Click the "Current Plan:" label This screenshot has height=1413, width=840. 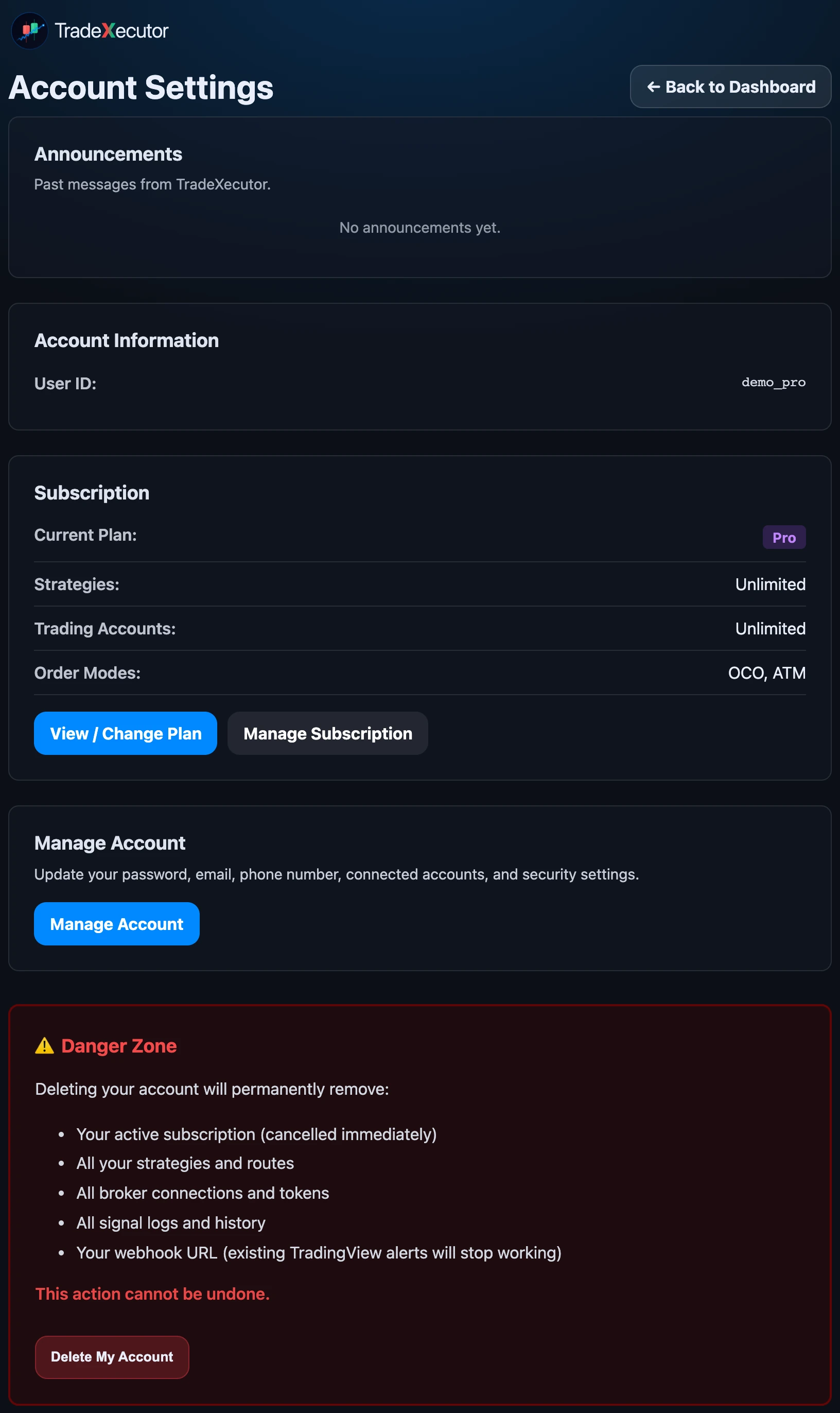(x=85, y=535)
